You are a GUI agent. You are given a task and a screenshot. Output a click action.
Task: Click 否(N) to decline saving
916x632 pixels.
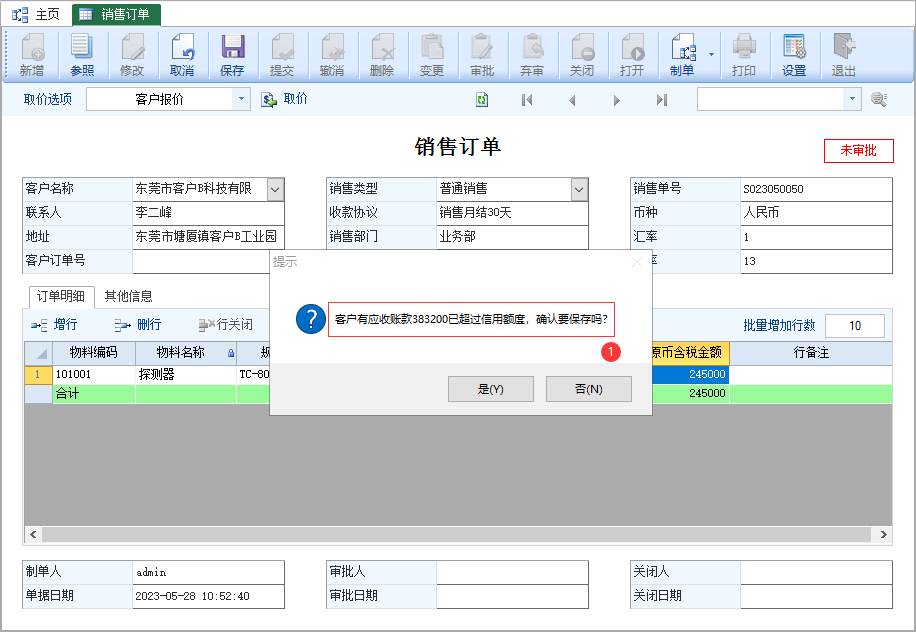pyautogui.click(x=589, y=389)
